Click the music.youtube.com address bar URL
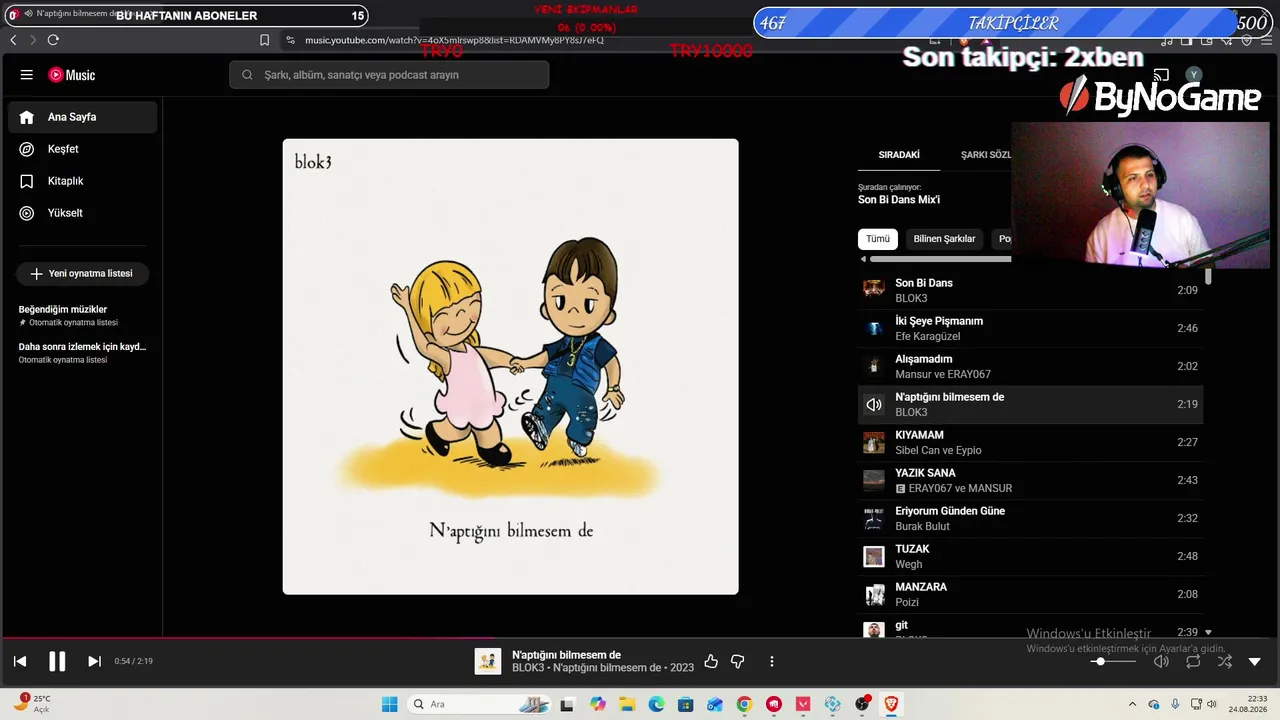 pyautogui.click(x=454, y=40)
